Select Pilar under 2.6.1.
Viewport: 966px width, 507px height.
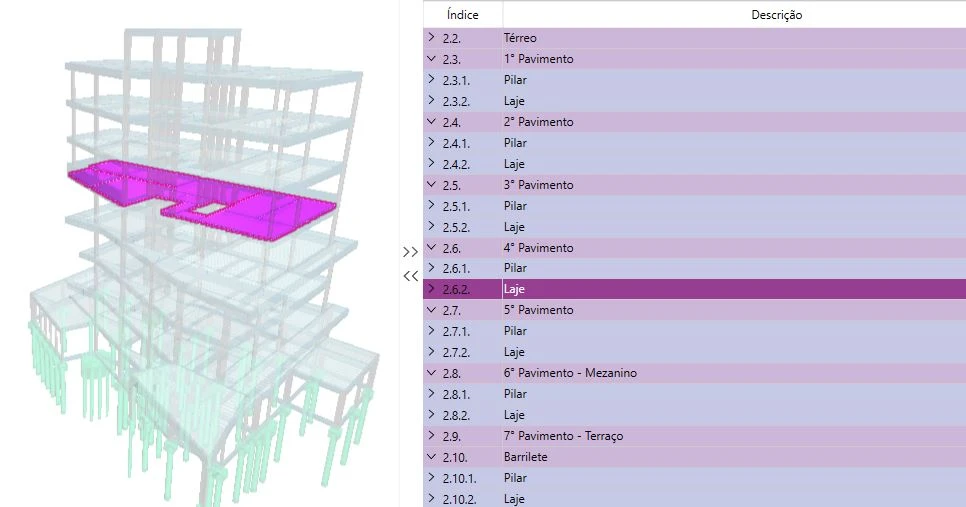(515, 268)
